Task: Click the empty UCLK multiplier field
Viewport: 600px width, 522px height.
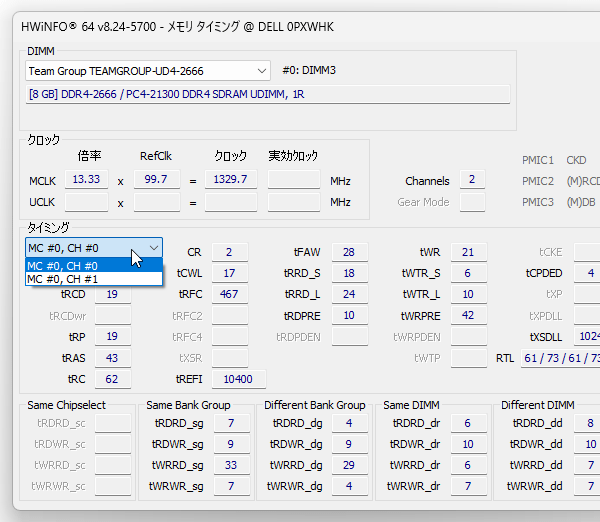Action: point(86,202)
